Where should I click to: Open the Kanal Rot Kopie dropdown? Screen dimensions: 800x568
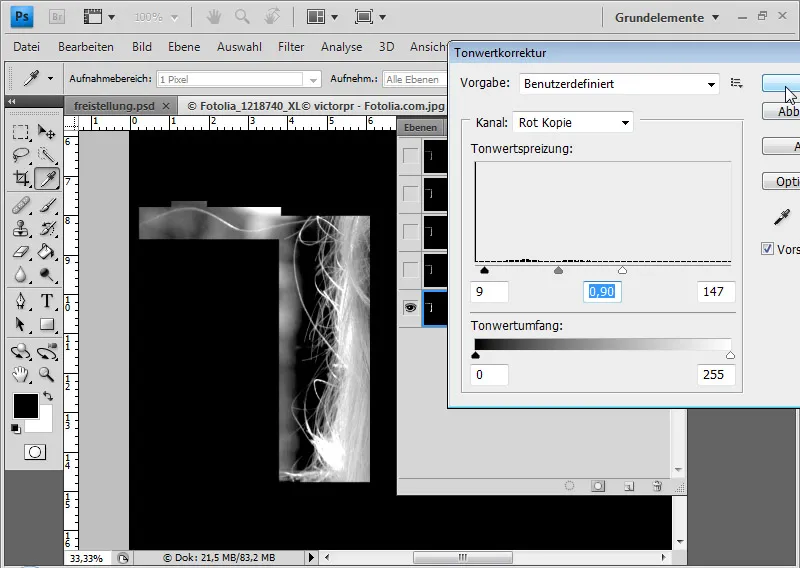click(x=572, y=122)
